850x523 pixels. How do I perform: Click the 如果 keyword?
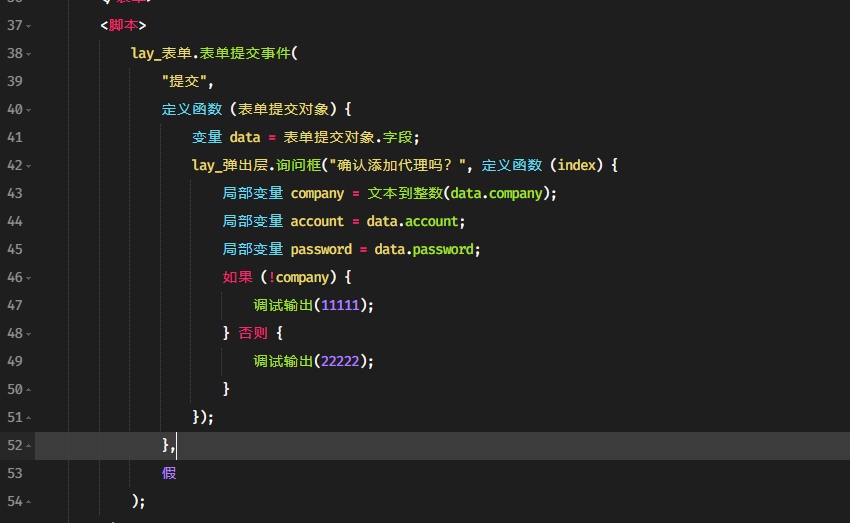tap(237, 277)
